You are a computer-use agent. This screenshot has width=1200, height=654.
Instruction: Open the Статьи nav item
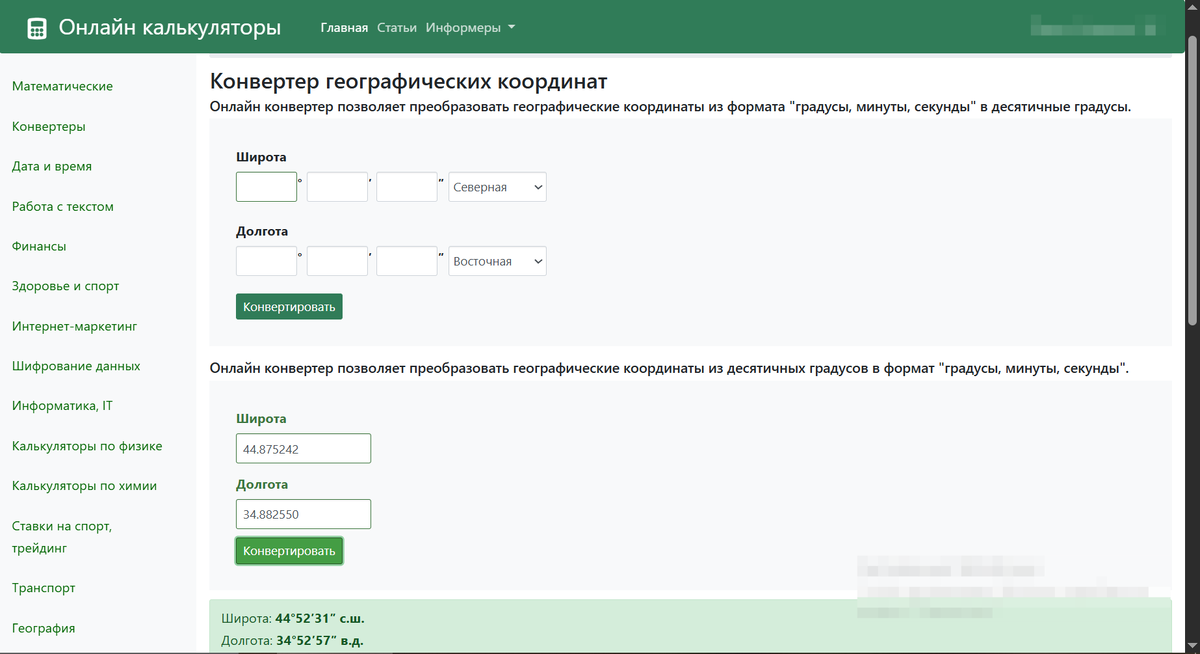[x=397, y=28]
